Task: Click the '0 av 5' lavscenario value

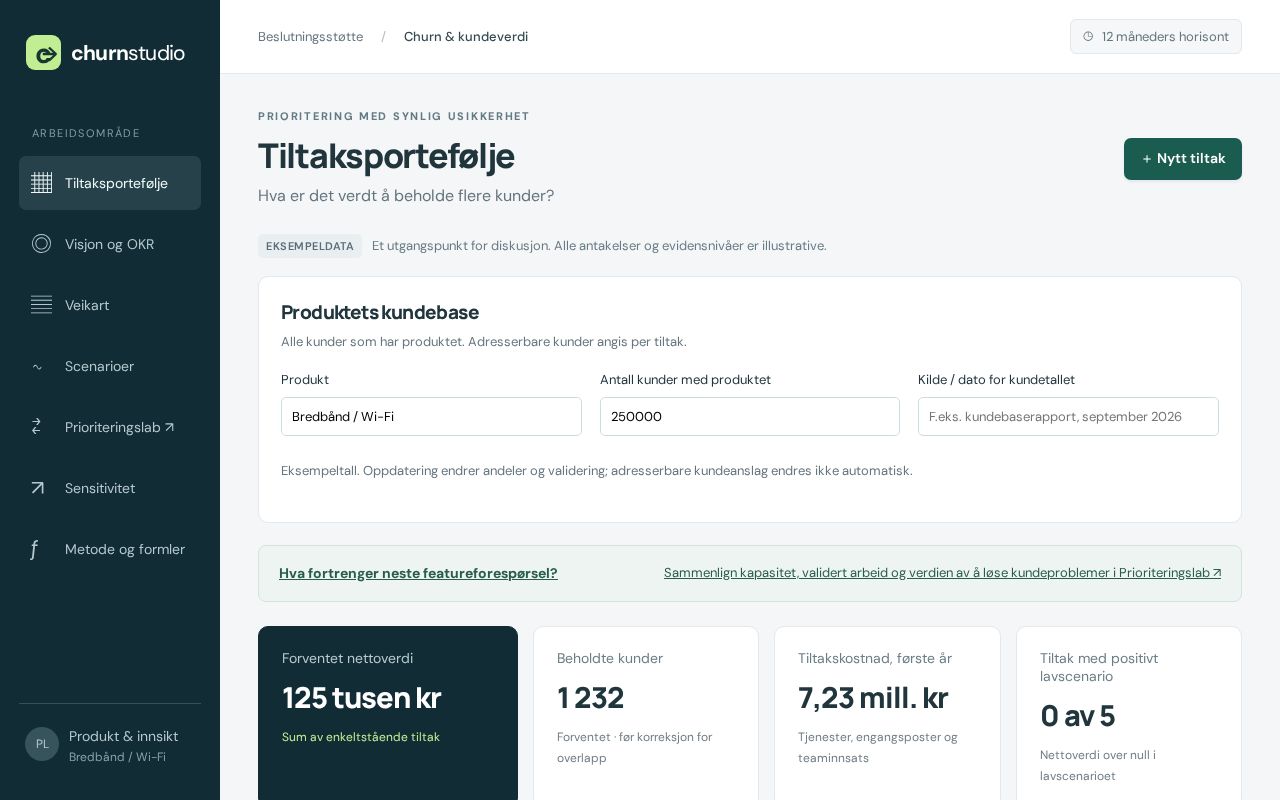Action: tap(1077, 716)
